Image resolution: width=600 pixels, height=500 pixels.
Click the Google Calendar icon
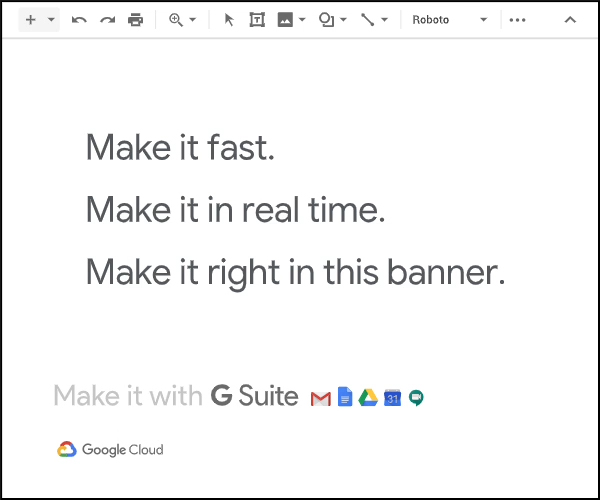pyautogui.click(x=392, y=398)
